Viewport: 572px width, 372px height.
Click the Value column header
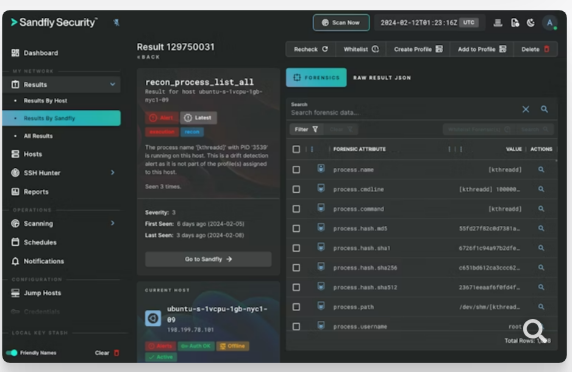514,149
